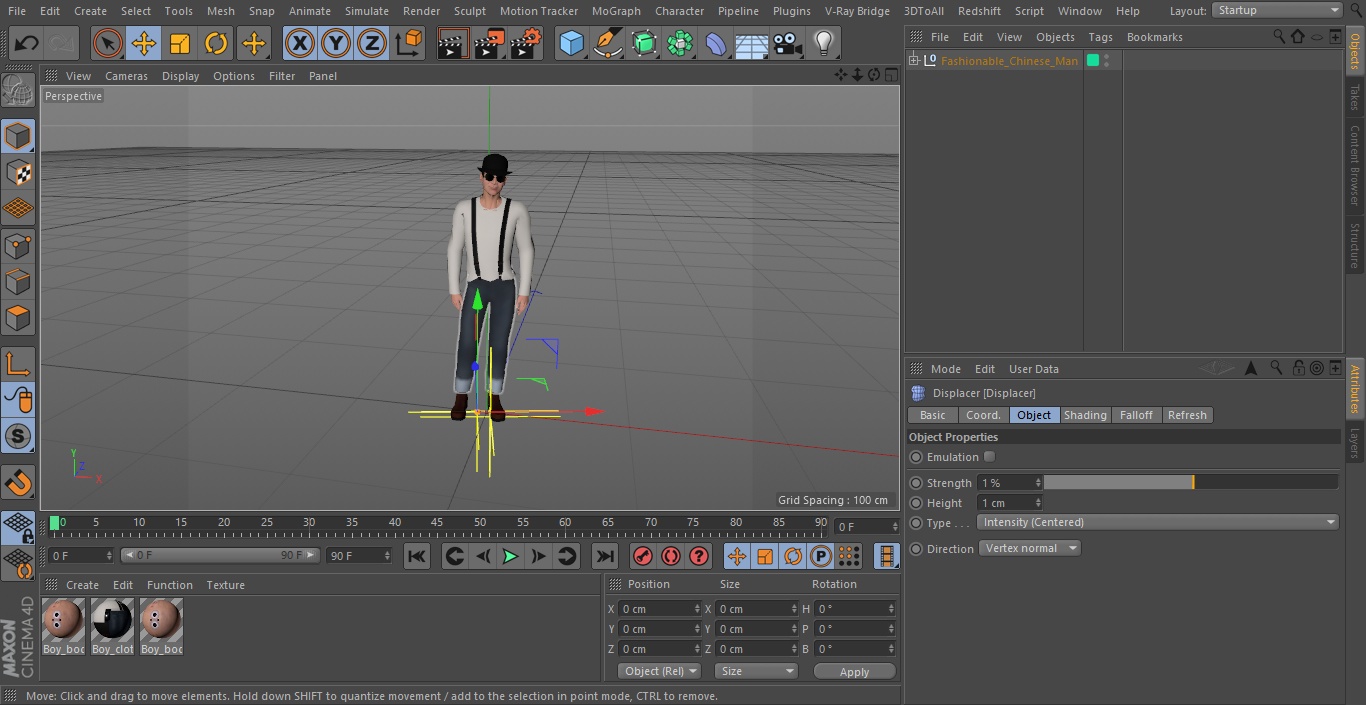1366x705 pixels.
Task: Activate the Move tool in top toolbar
Action: coord(144,44)
